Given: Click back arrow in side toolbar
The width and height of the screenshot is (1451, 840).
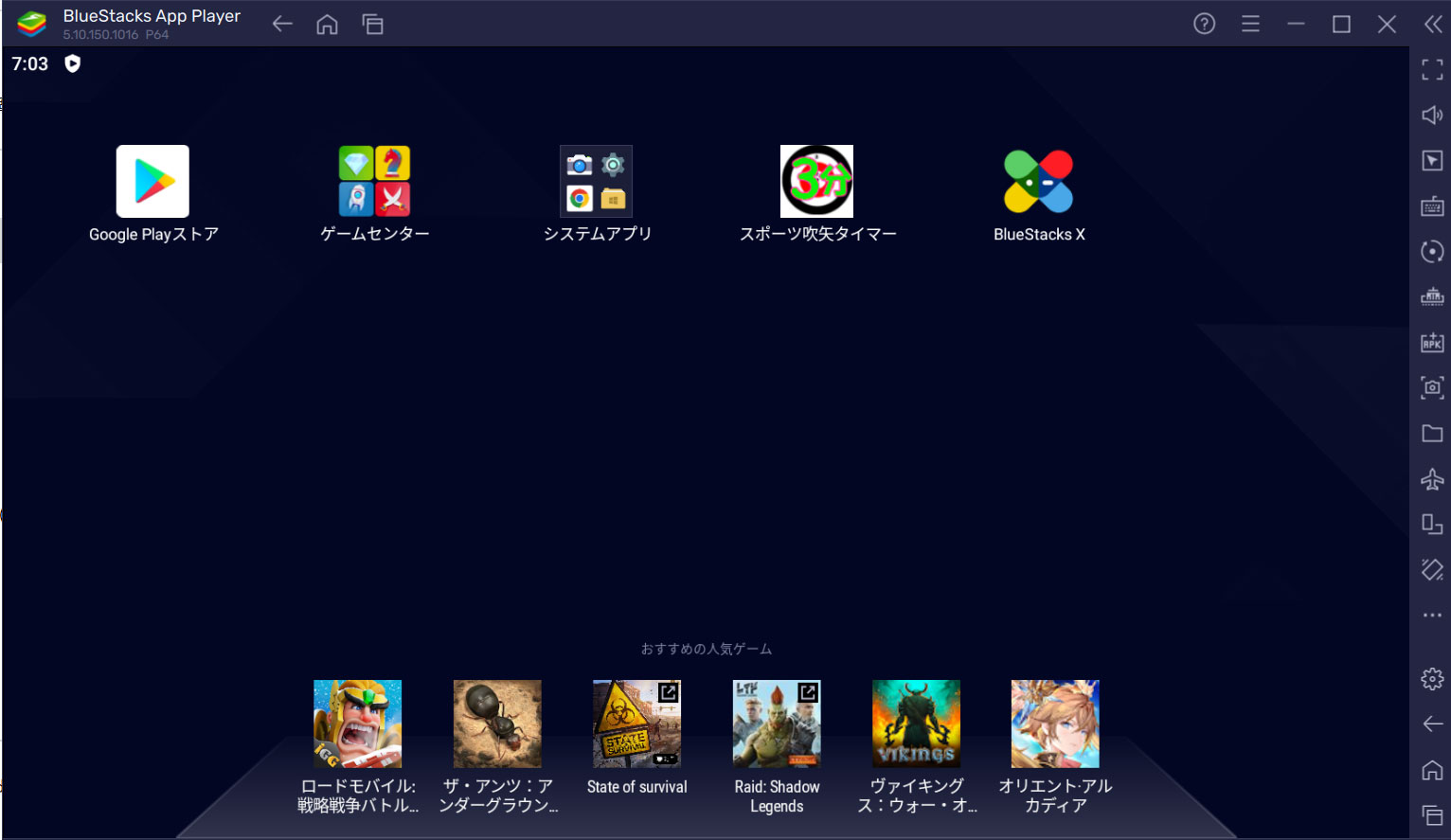Looking at the screenshot, I should pos(1432,724).
